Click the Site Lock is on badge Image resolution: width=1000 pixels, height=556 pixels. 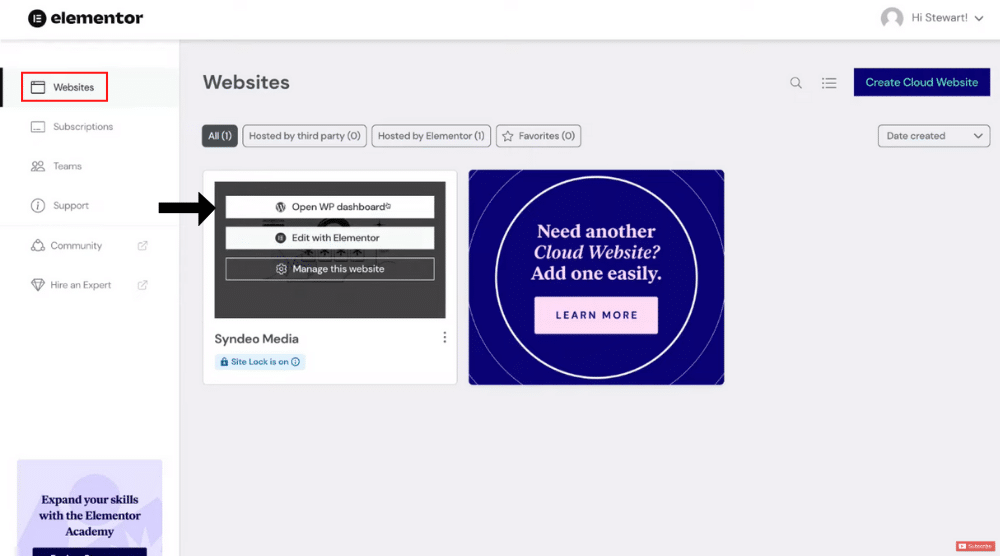pyautogui.click(x=260, y=362)
